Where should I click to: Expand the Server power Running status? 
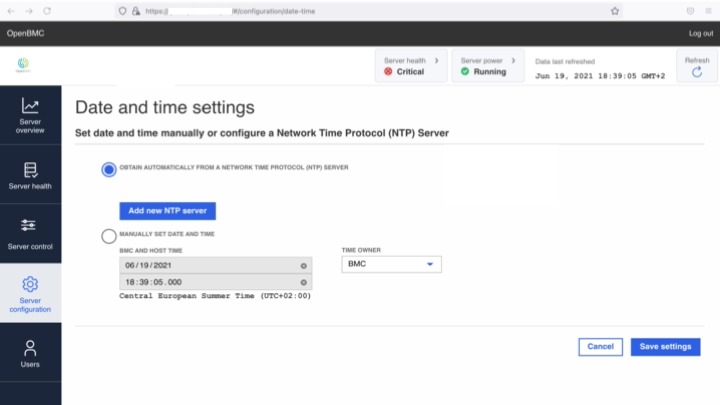point(488,66)
